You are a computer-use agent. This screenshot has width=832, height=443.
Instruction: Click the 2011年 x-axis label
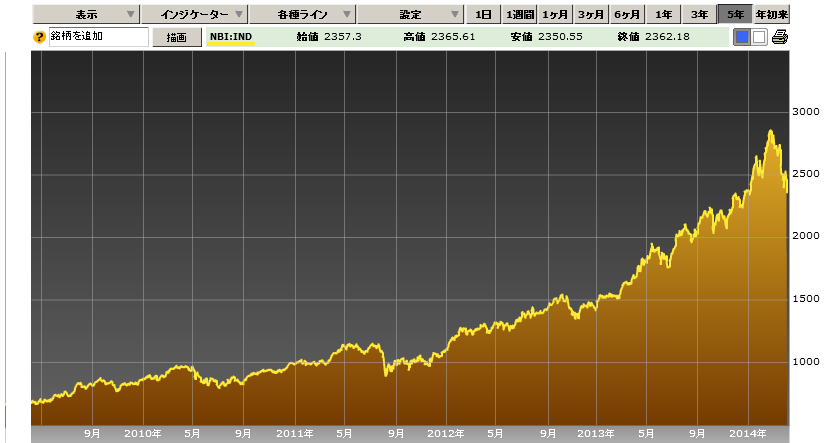[294, 434]
